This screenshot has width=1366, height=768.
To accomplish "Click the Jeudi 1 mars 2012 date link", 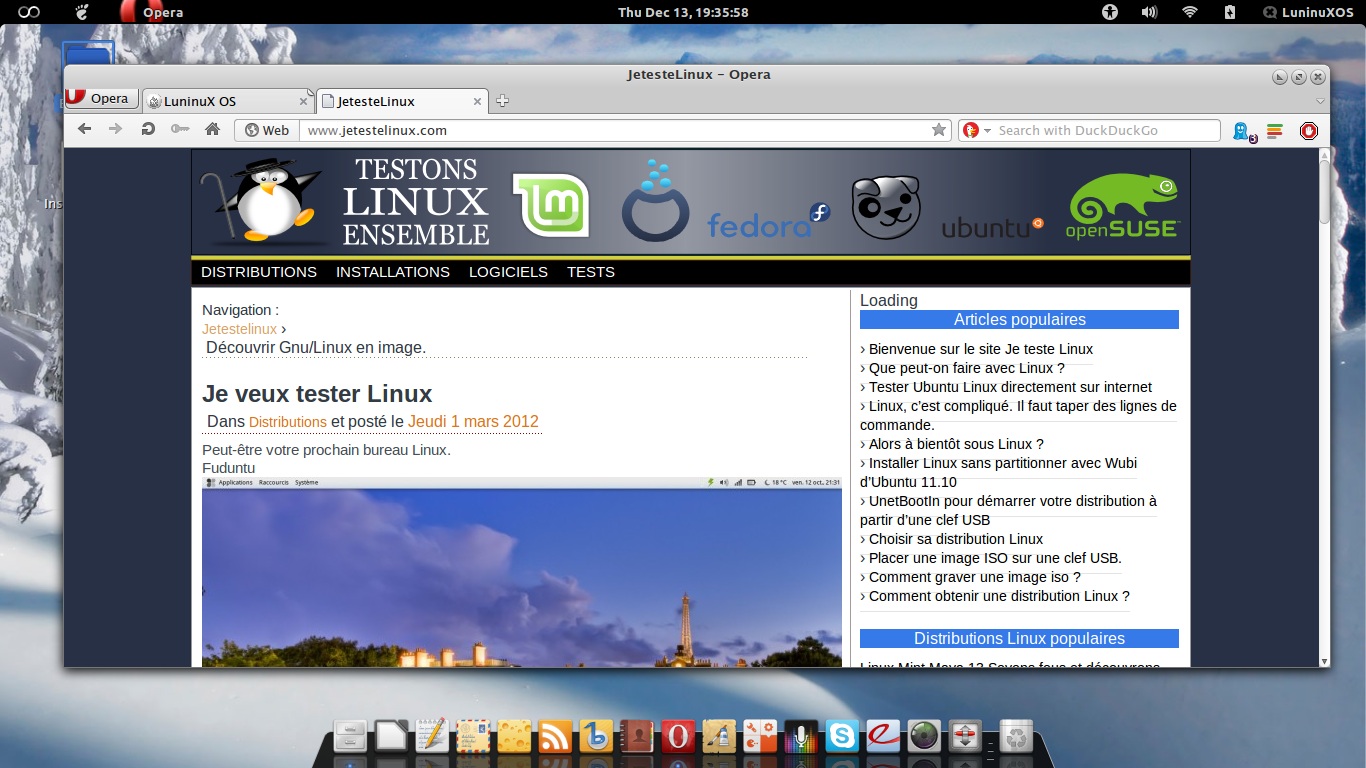I will [x=473, y=421].
